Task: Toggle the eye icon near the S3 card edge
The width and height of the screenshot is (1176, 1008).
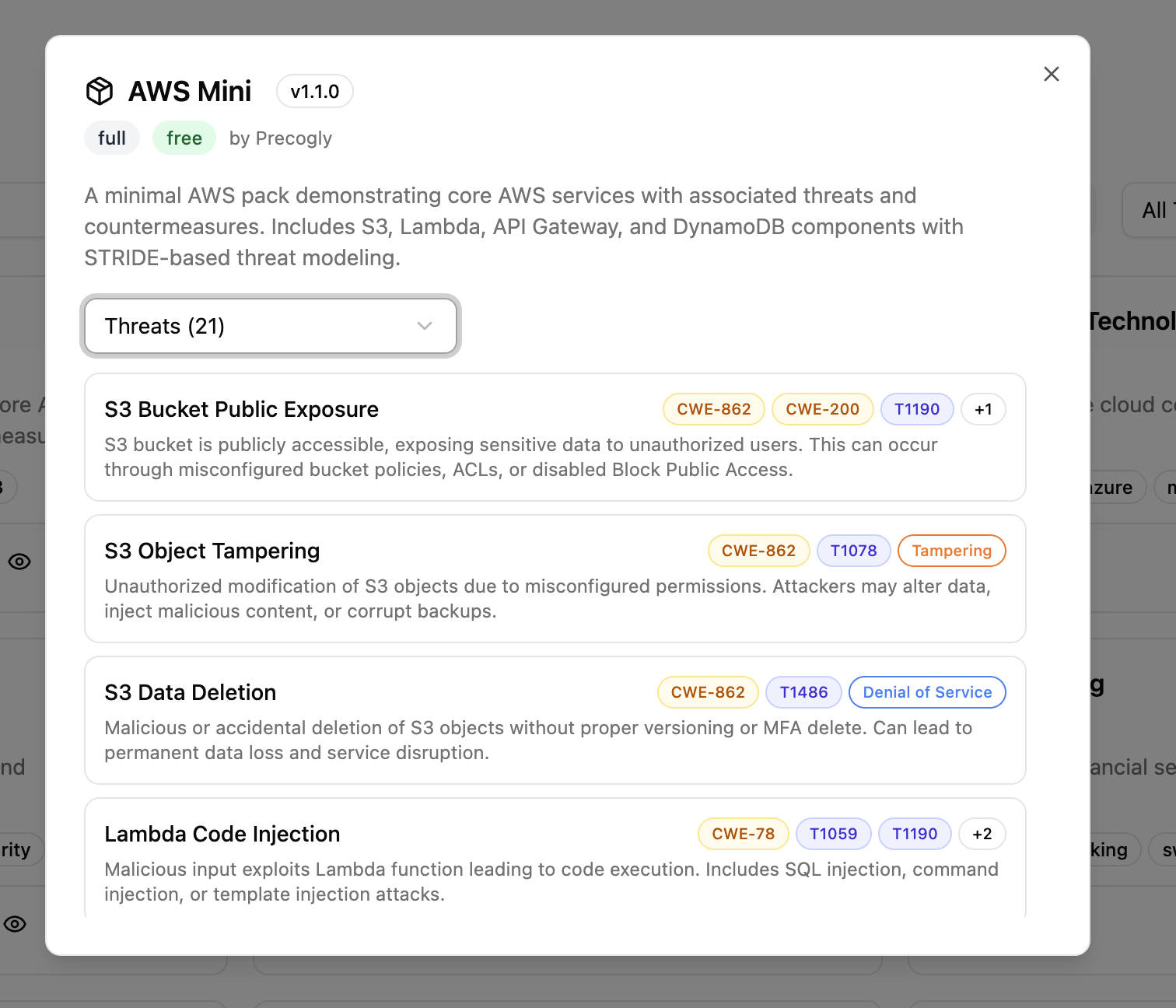Action: pyautogui.click(x=19, y=562)
